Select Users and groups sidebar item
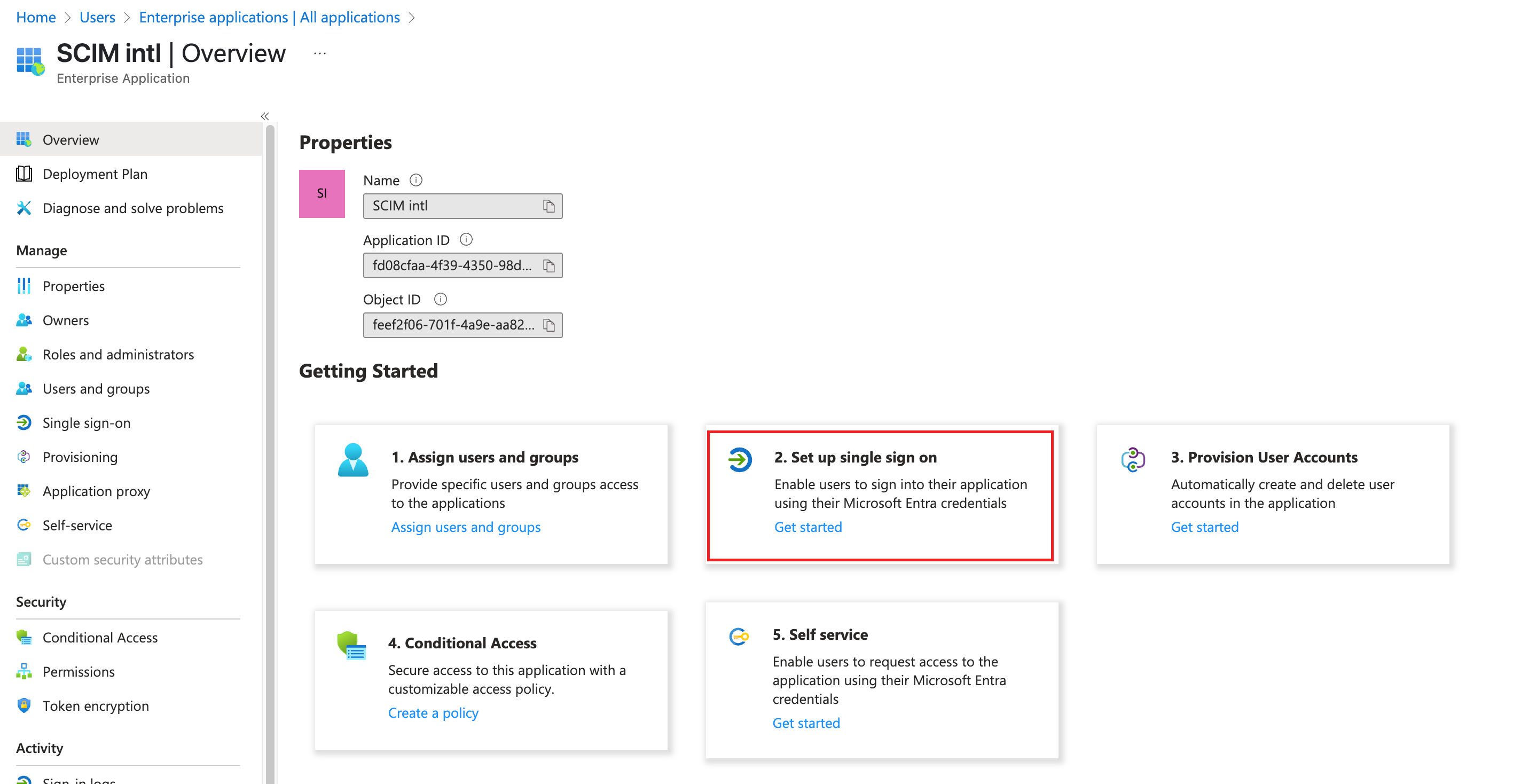Image resolution: width=1521 pixels, height=784 pixels. 96,388
